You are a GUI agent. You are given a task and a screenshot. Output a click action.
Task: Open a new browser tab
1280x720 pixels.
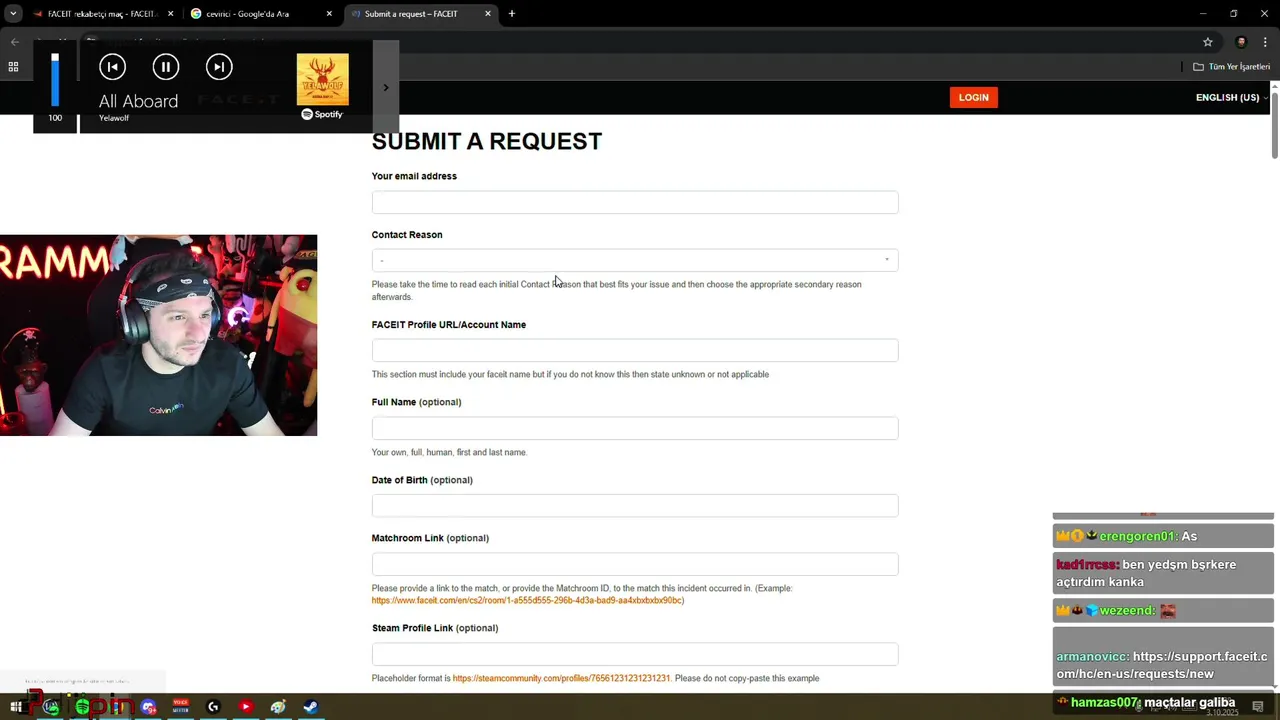coord(512,14)
